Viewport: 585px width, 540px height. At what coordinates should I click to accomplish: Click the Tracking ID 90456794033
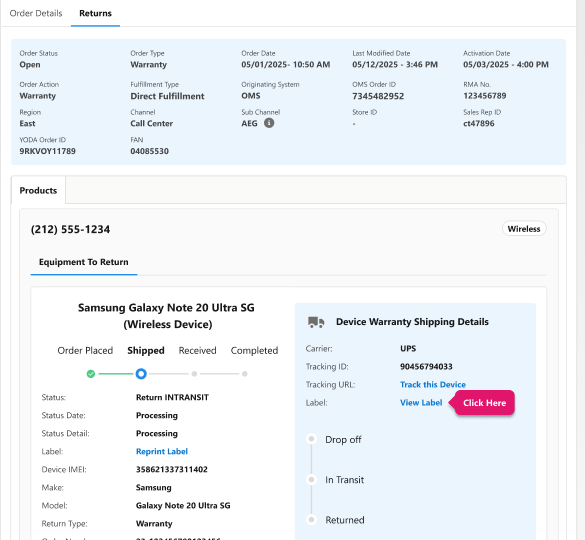(x=426, y=366)
